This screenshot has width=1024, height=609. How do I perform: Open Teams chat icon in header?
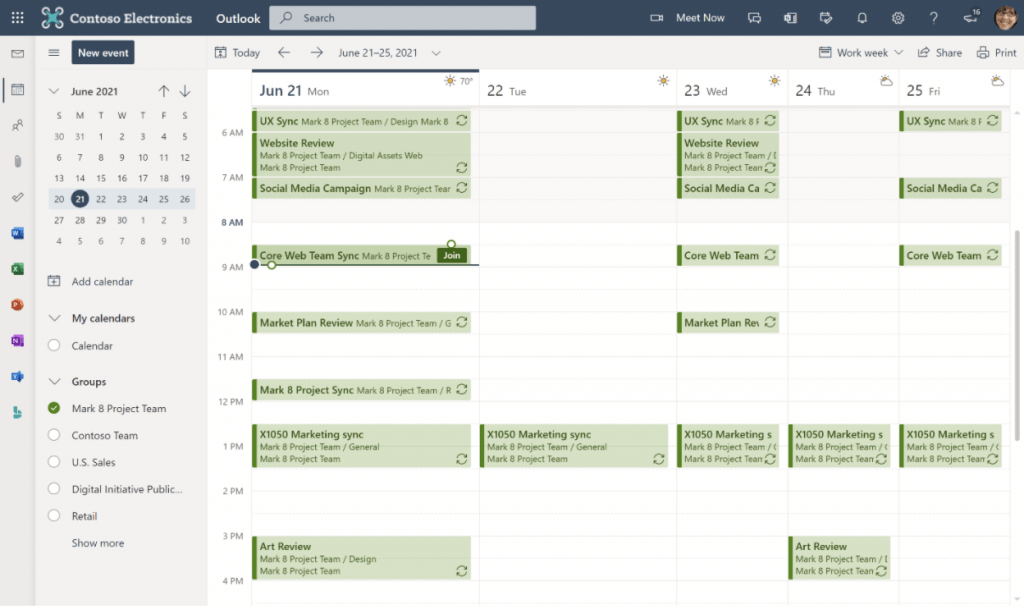(x=754, y=18)
